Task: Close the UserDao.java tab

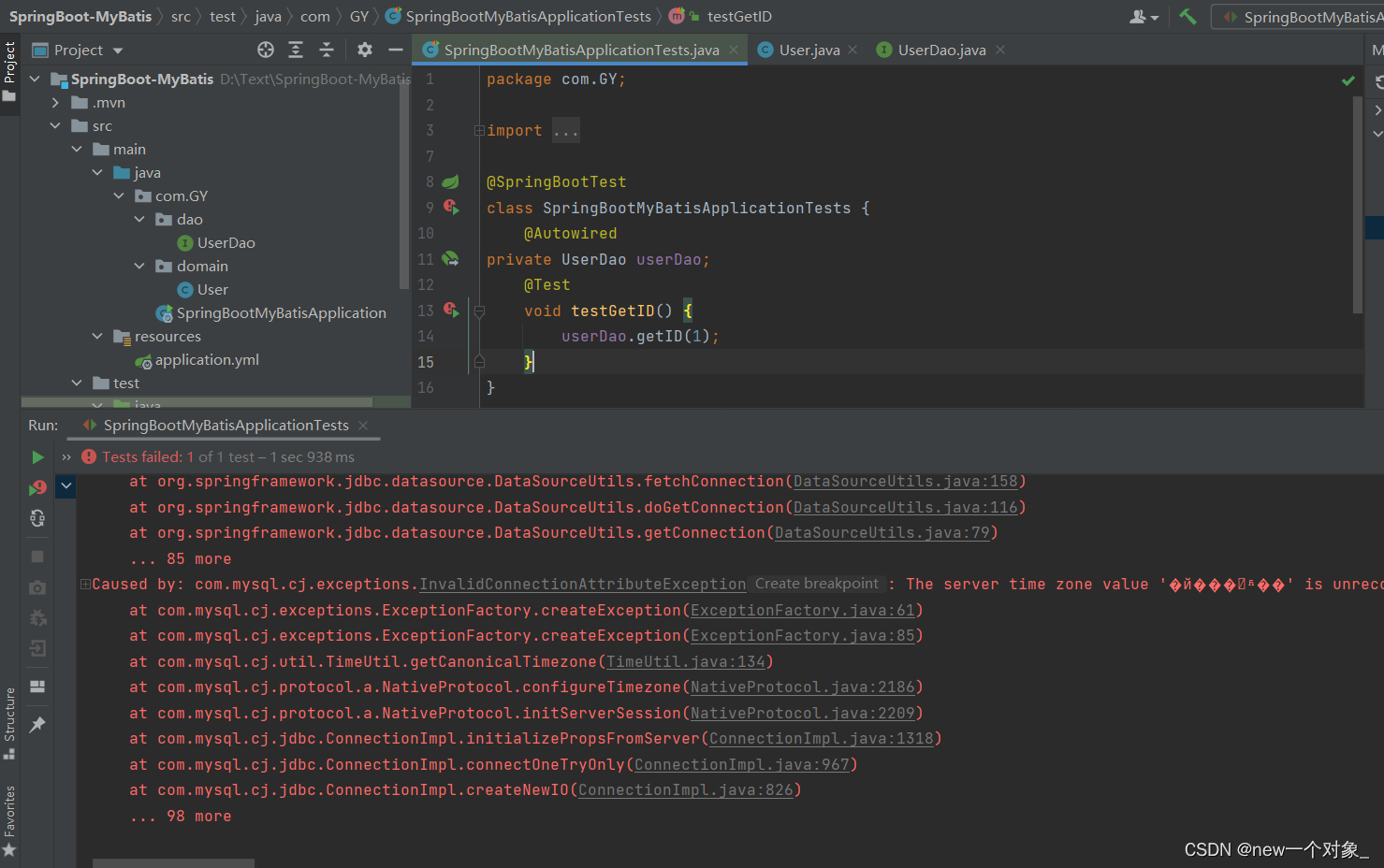Action: tap(1000, 50)
